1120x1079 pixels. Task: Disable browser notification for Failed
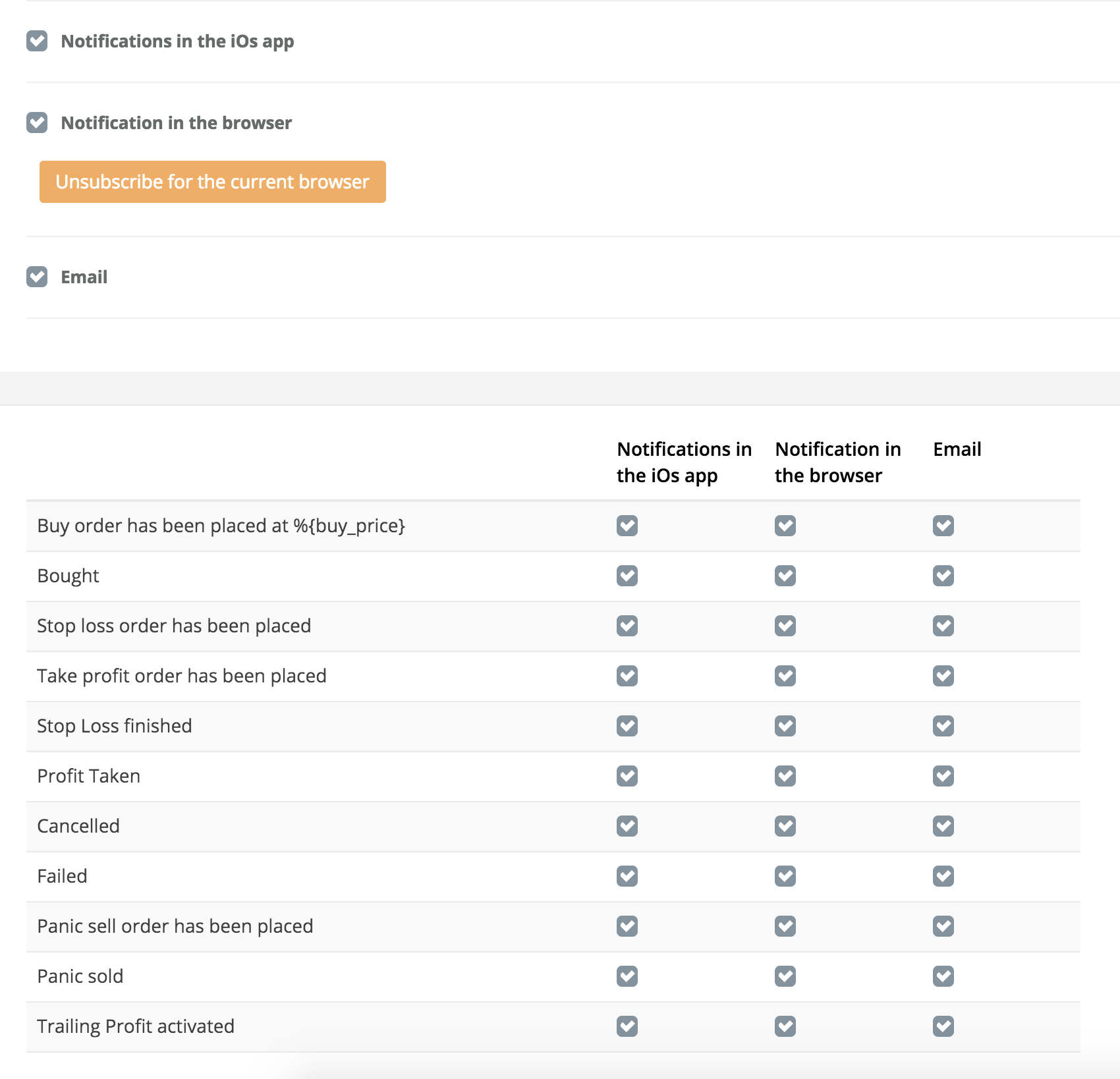coord(785,876)
